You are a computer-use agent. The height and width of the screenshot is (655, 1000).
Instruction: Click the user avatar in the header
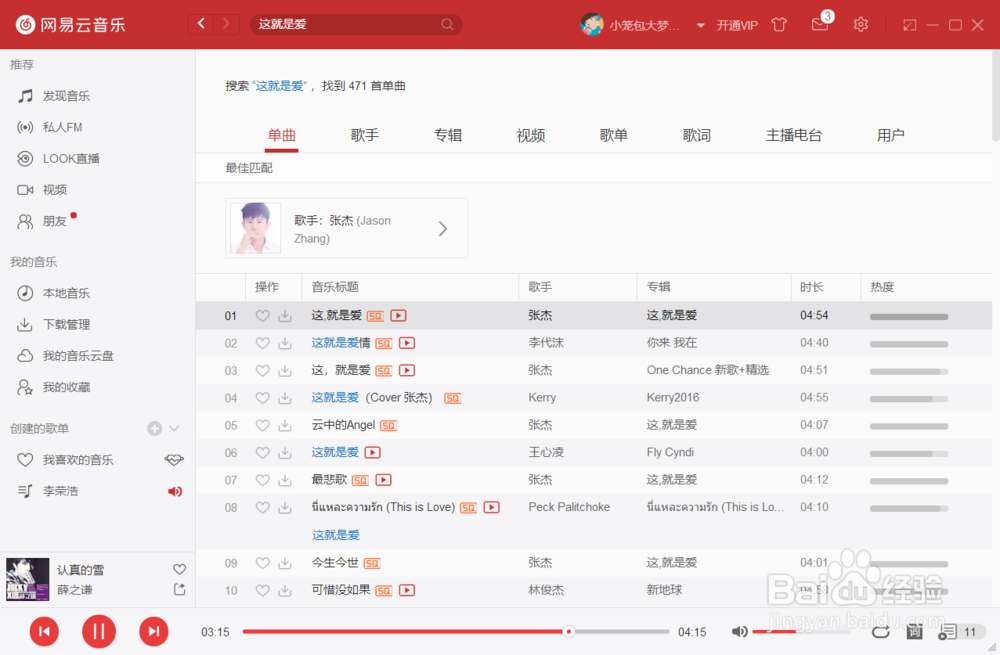(x=591, y=24)
